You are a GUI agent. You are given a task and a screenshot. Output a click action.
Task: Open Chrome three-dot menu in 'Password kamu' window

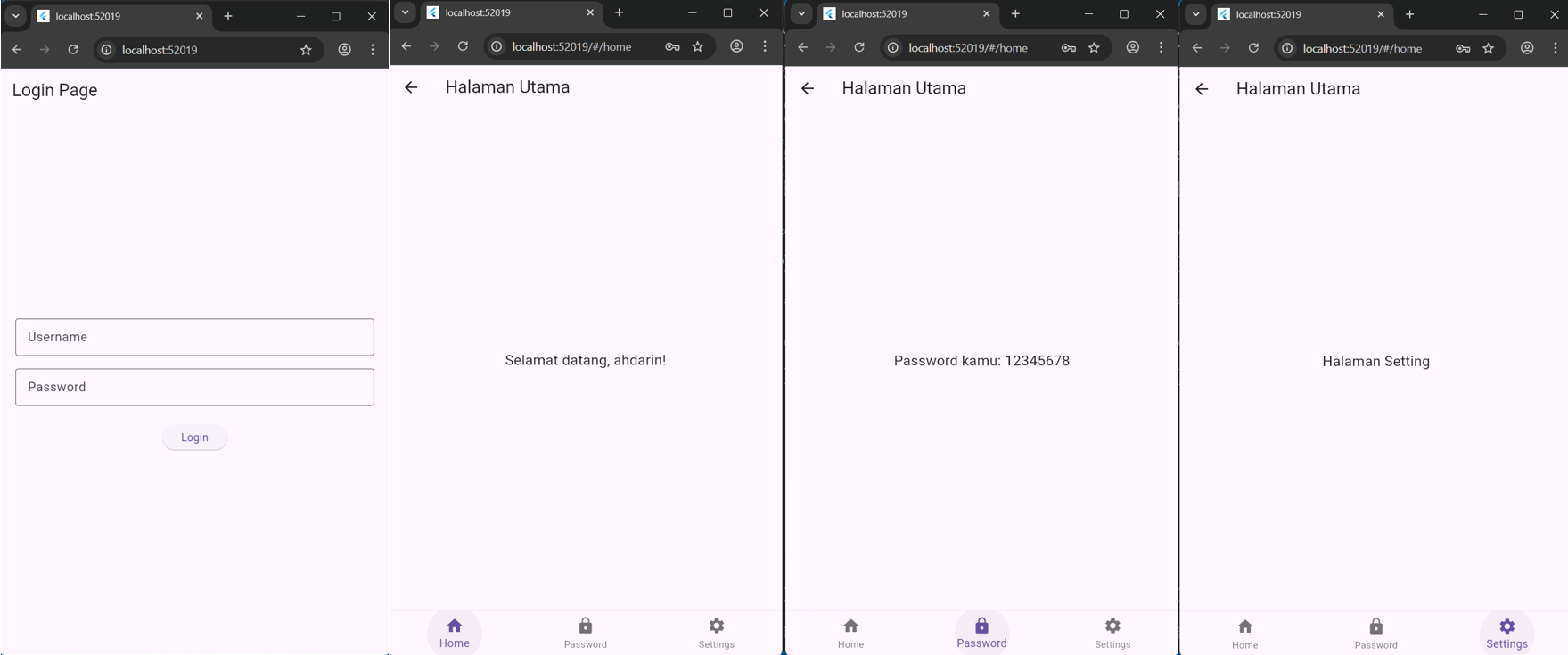tap(1161, 47)
